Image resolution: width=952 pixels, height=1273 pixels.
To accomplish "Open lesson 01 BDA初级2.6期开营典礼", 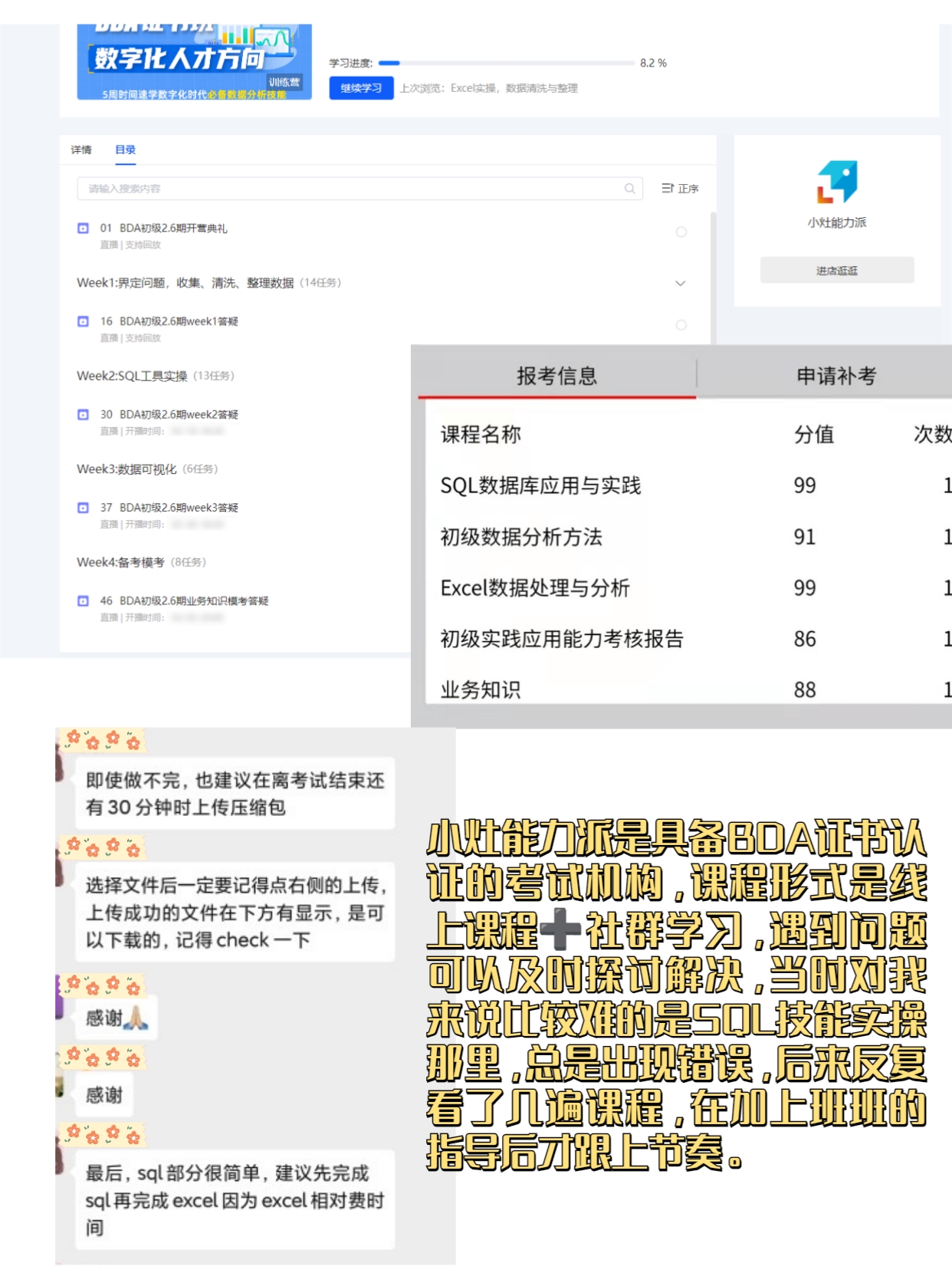I will [163, 228].
